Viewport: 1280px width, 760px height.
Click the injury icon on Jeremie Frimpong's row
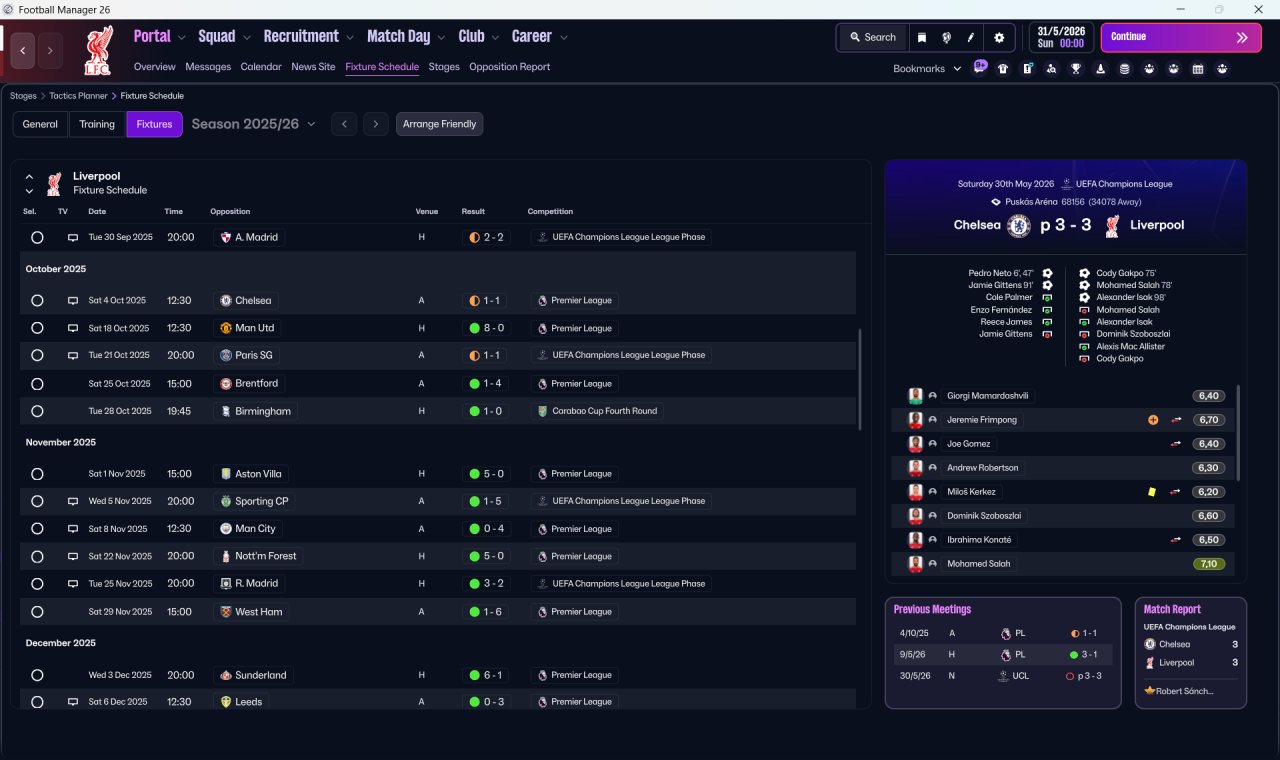click(x=1153, y=420)
